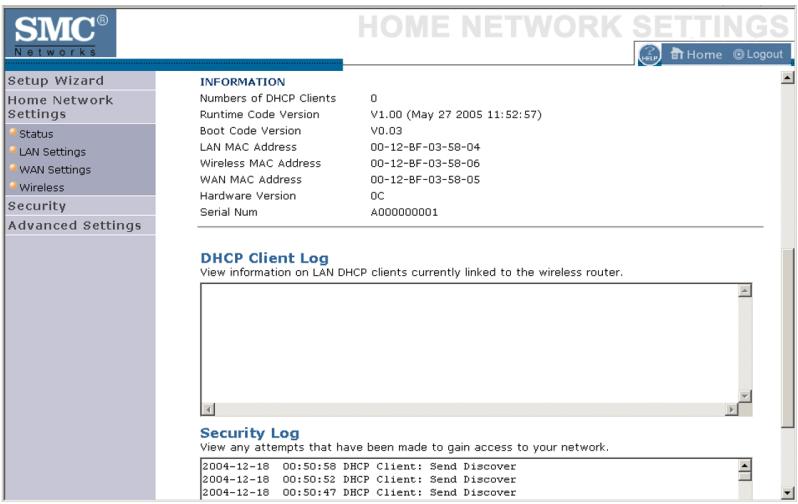
Task: Click the SMC Networks logo
Action: coord(61,34)
